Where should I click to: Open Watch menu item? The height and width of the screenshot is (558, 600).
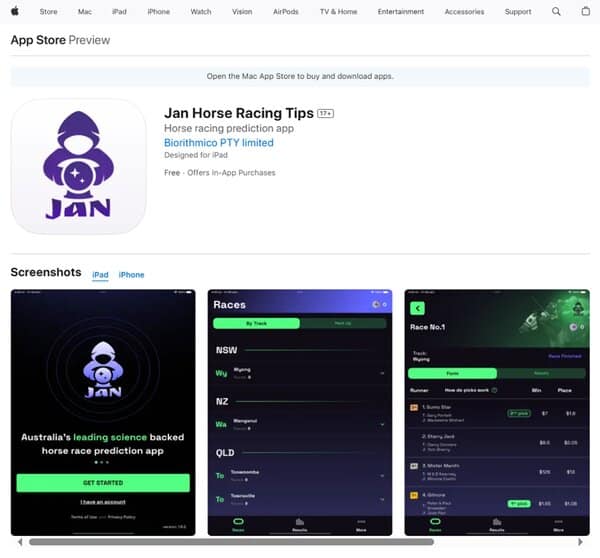tap(201, 12)
